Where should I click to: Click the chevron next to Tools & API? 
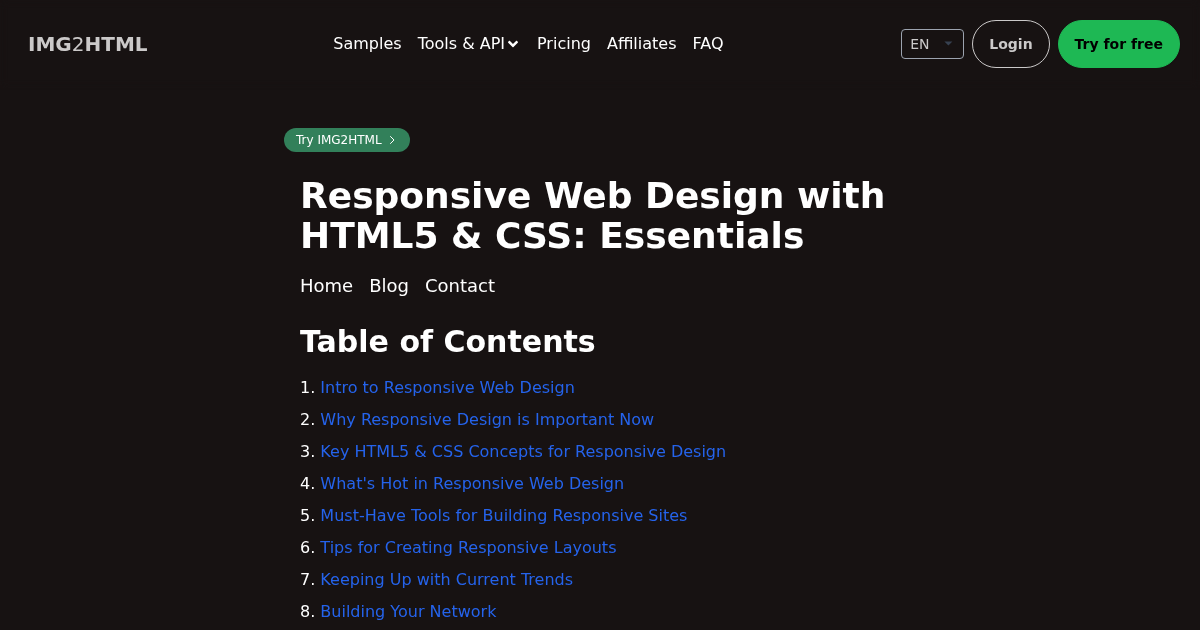click(513, 44)
